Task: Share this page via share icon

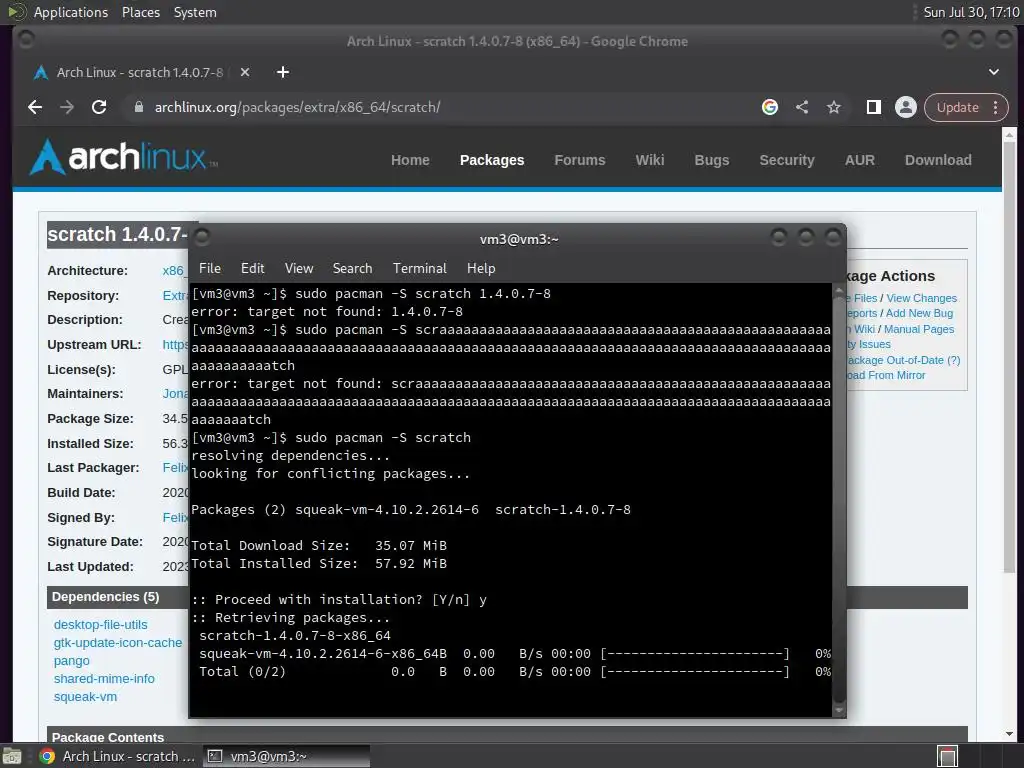Action: coord(802,107)
